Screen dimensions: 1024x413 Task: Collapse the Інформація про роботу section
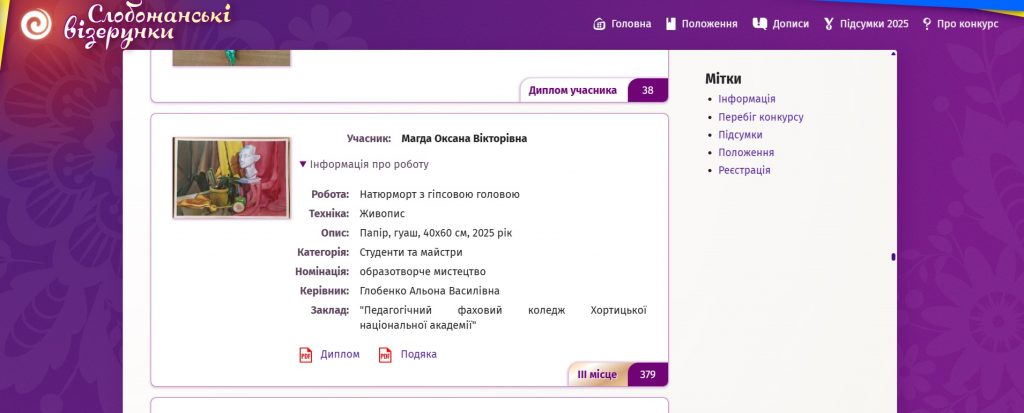point(364,164)
